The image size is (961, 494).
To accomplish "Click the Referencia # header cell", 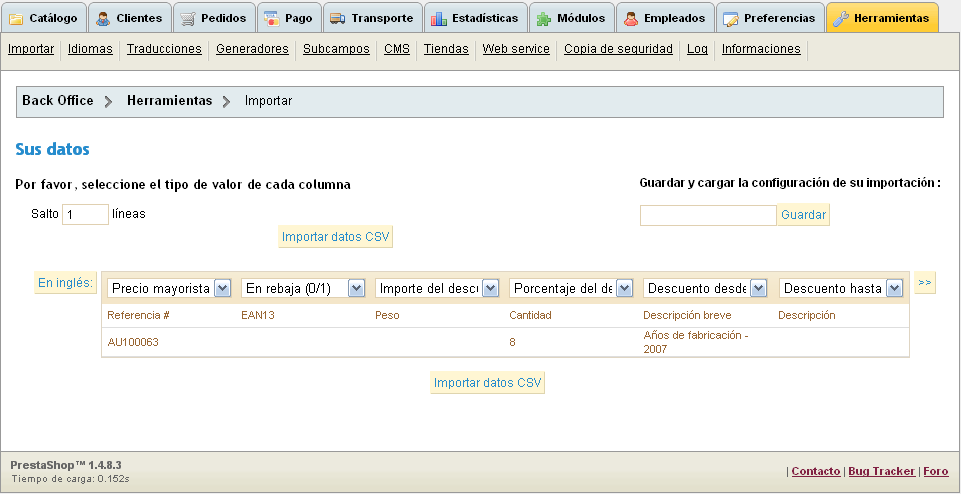I will click(139, 316).
